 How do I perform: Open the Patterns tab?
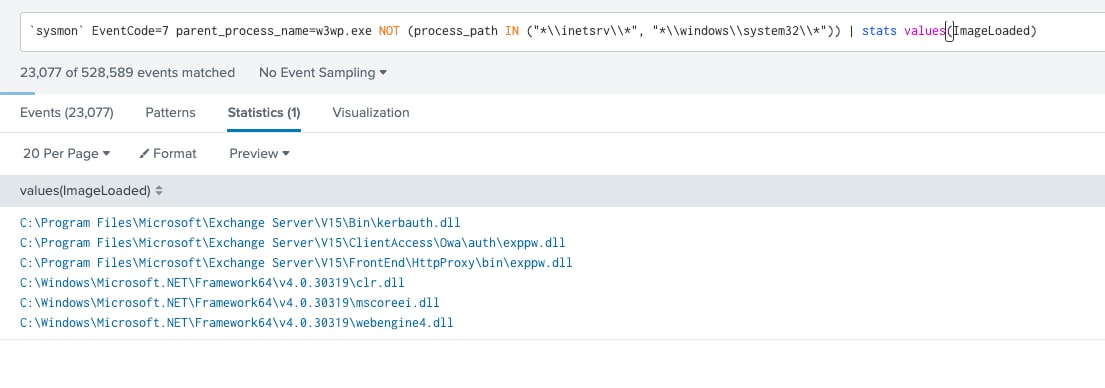pyautogui.click(x=171, y=113)
